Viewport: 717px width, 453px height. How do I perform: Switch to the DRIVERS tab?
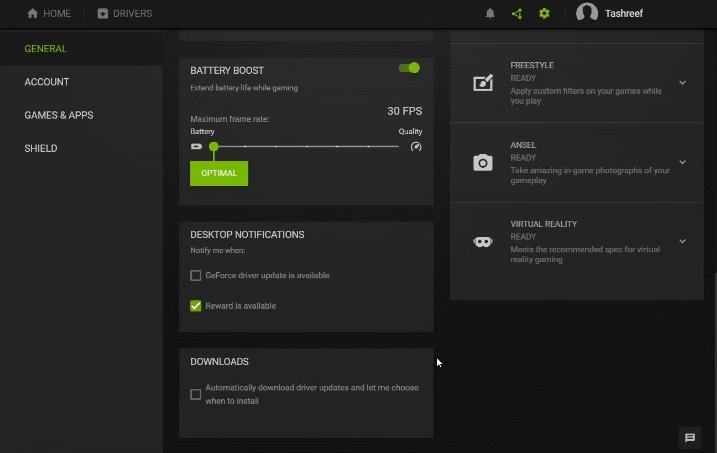(125, 14)
